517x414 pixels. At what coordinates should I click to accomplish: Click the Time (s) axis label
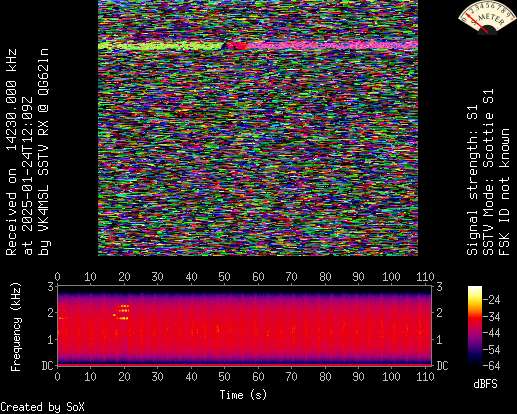click(243, 395)
